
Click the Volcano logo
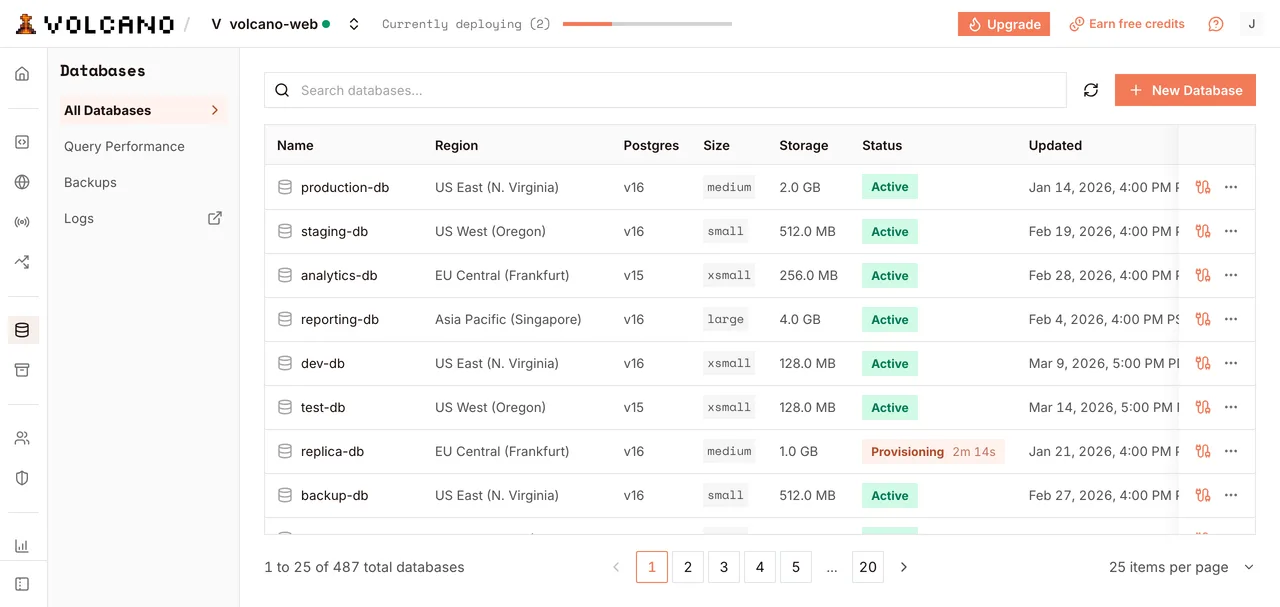[95, 24]
